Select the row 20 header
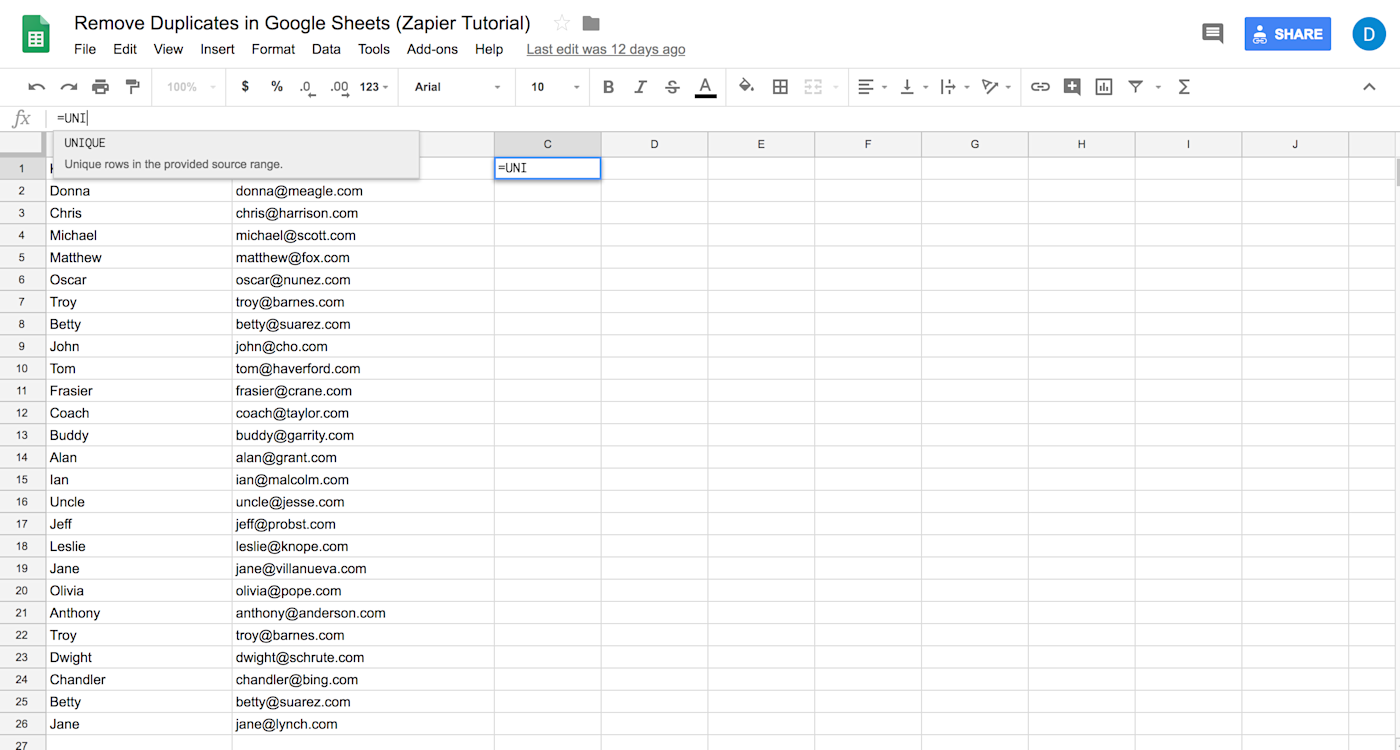Viewport: 1400px width, 750px height. pos(22,591)
